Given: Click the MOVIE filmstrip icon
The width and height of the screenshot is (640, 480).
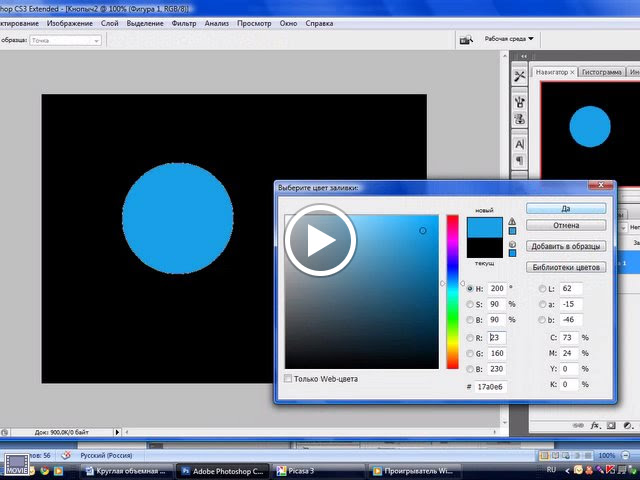Looking at the screenshot, I should point(17,464).
